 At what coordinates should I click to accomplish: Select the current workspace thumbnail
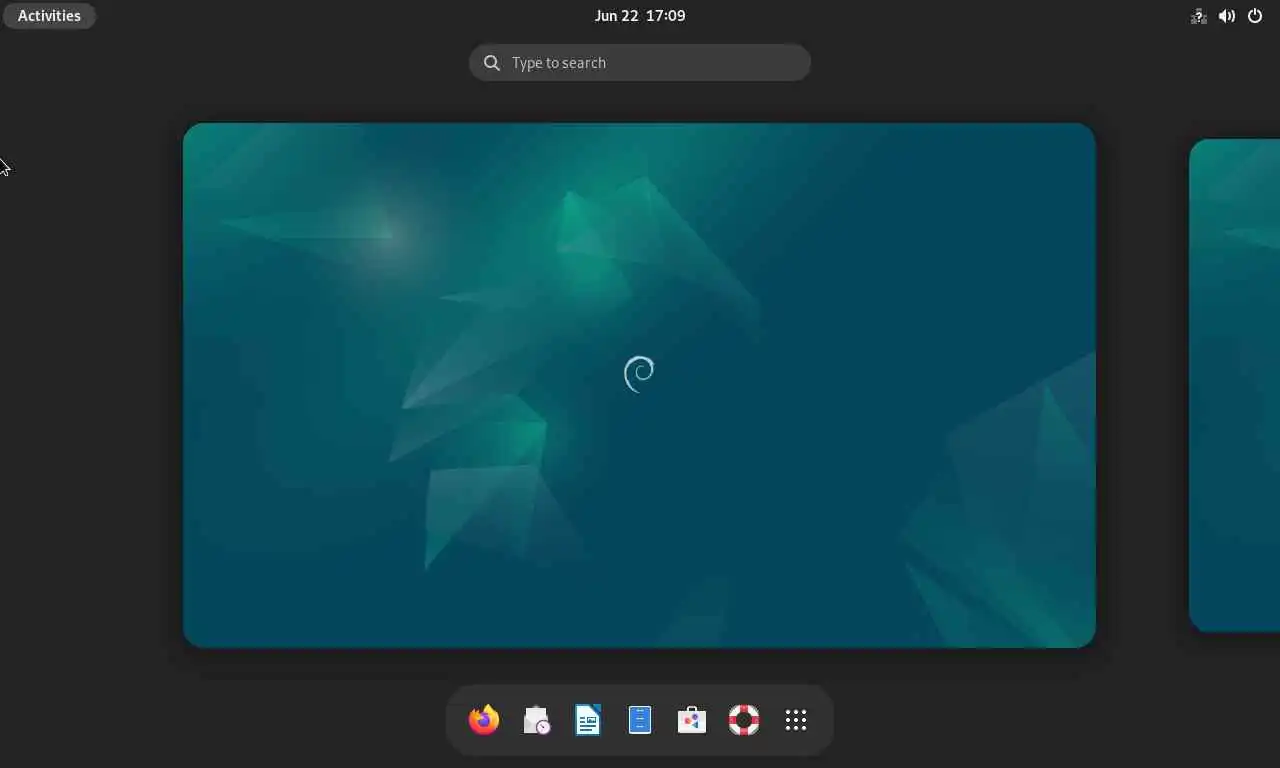[x=639, y=385]
